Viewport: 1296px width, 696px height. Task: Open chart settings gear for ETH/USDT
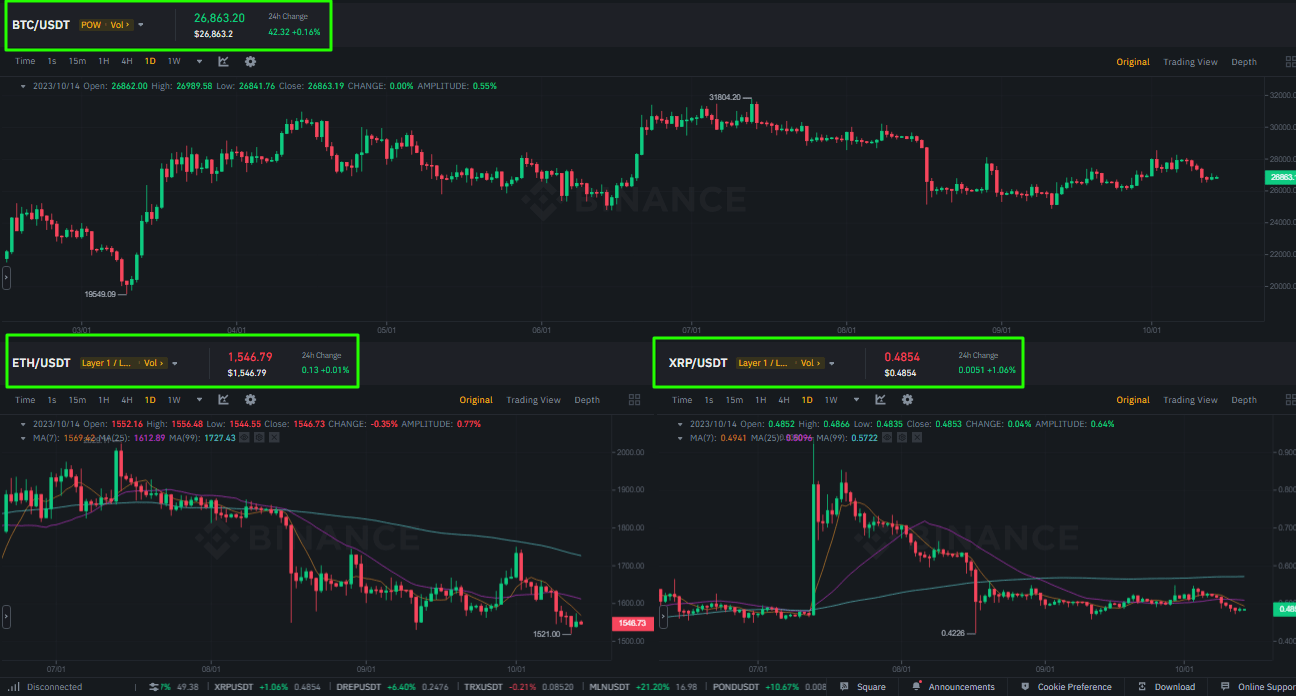(250, 399)
